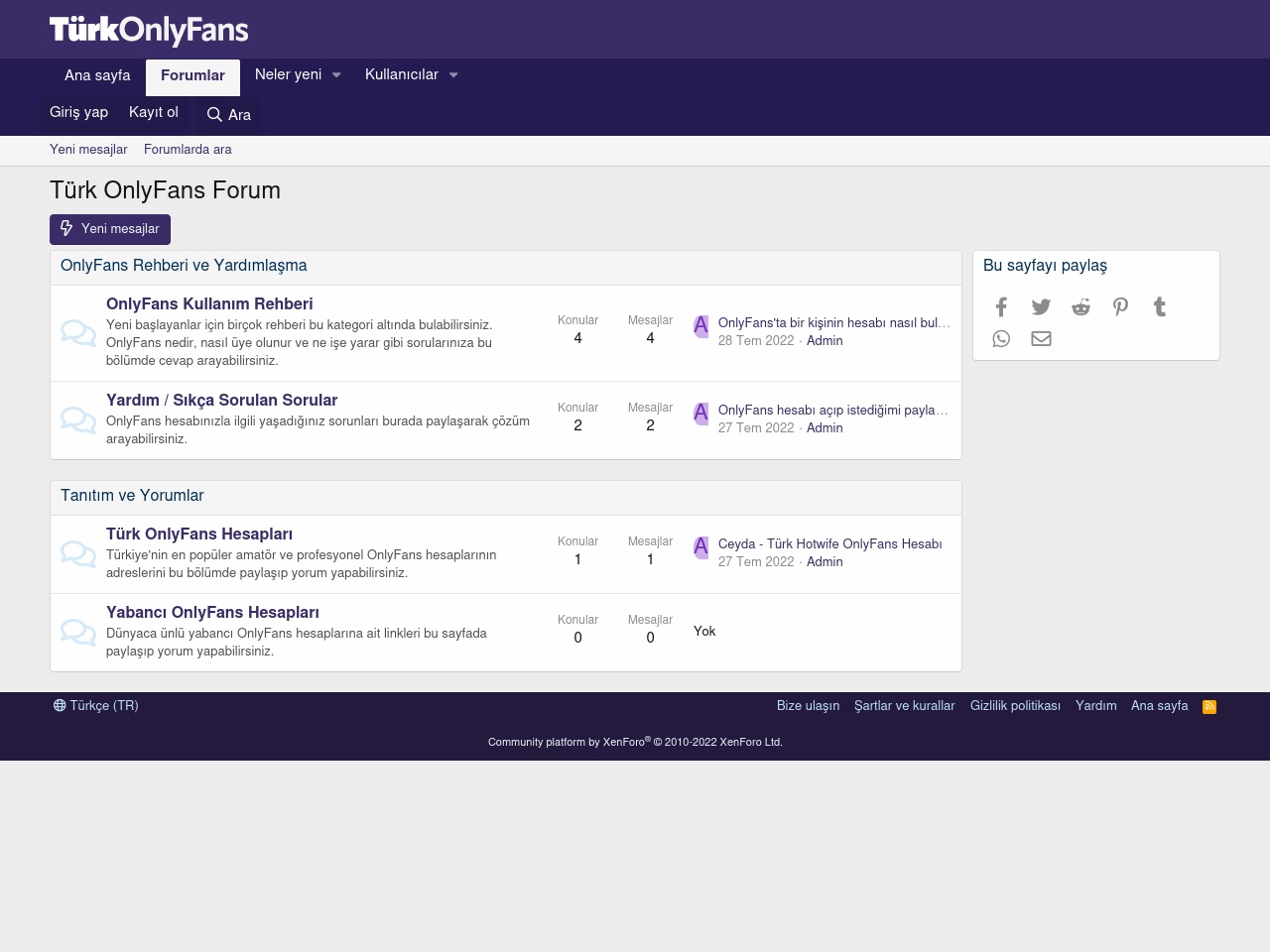Share page on Twitter icon

(x=1041, y=307)
